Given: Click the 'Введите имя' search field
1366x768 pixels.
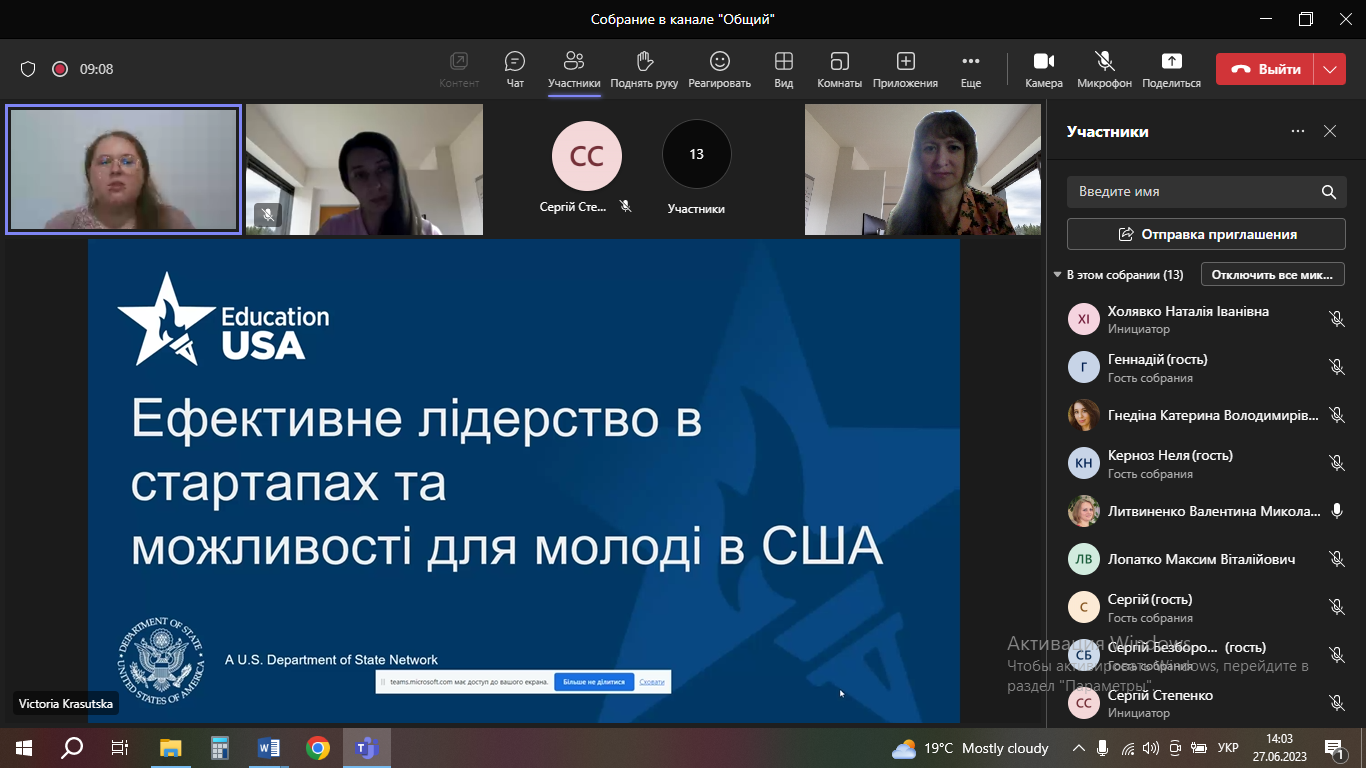Looking at the screenshot, I should (1190, 191).
